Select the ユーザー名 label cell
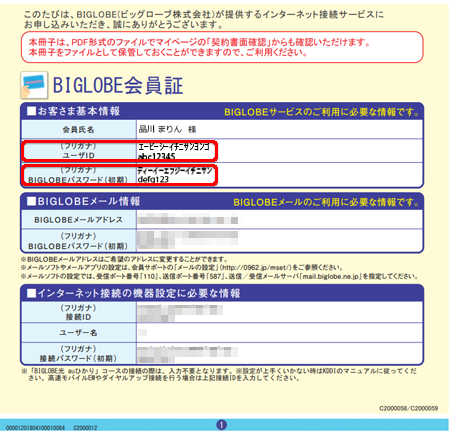Screen dimensions: 450x437 (x=79, y=333)
